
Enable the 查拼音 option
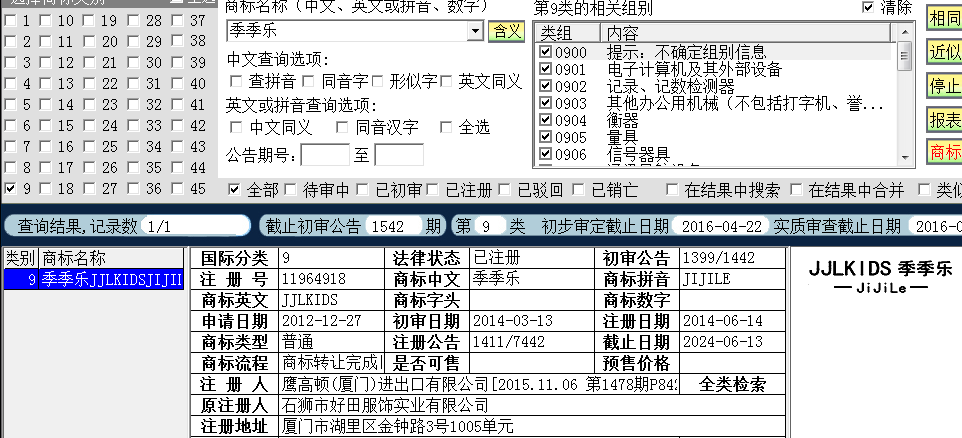point(236,81)
